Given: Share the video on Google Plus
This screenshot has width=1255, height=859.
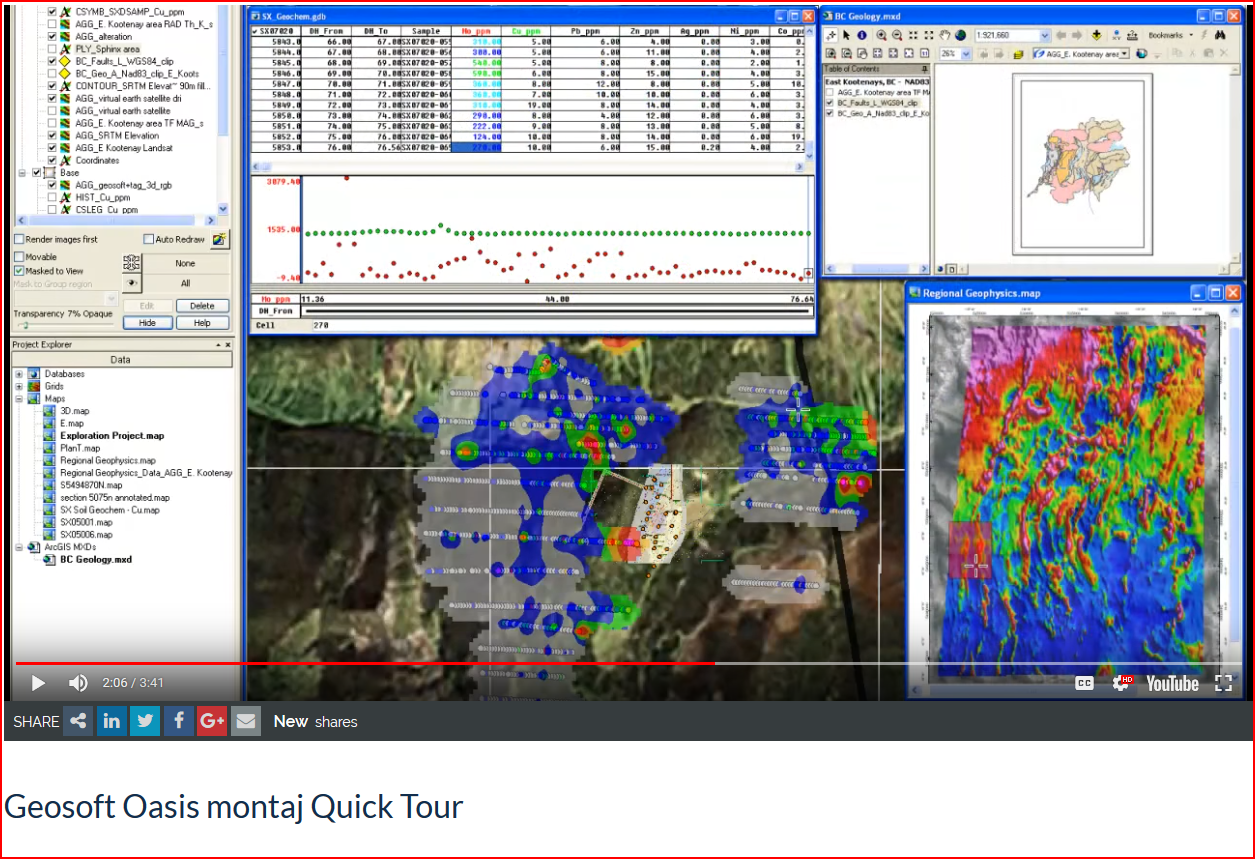Looking at the screenshot, I should 212,721.
